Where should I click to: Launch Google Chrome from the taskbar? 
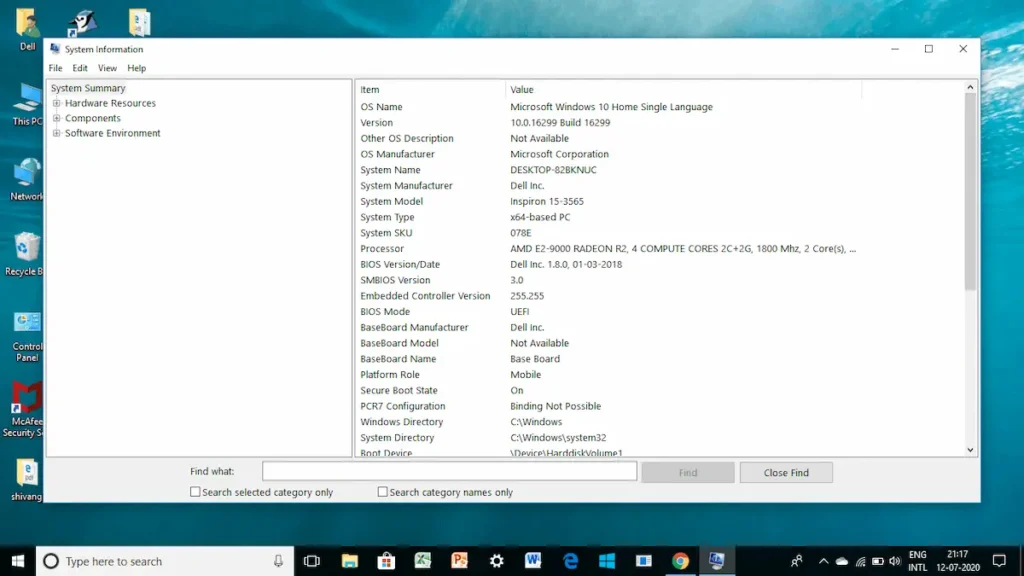pyautogui.click(x=680, y=561)
